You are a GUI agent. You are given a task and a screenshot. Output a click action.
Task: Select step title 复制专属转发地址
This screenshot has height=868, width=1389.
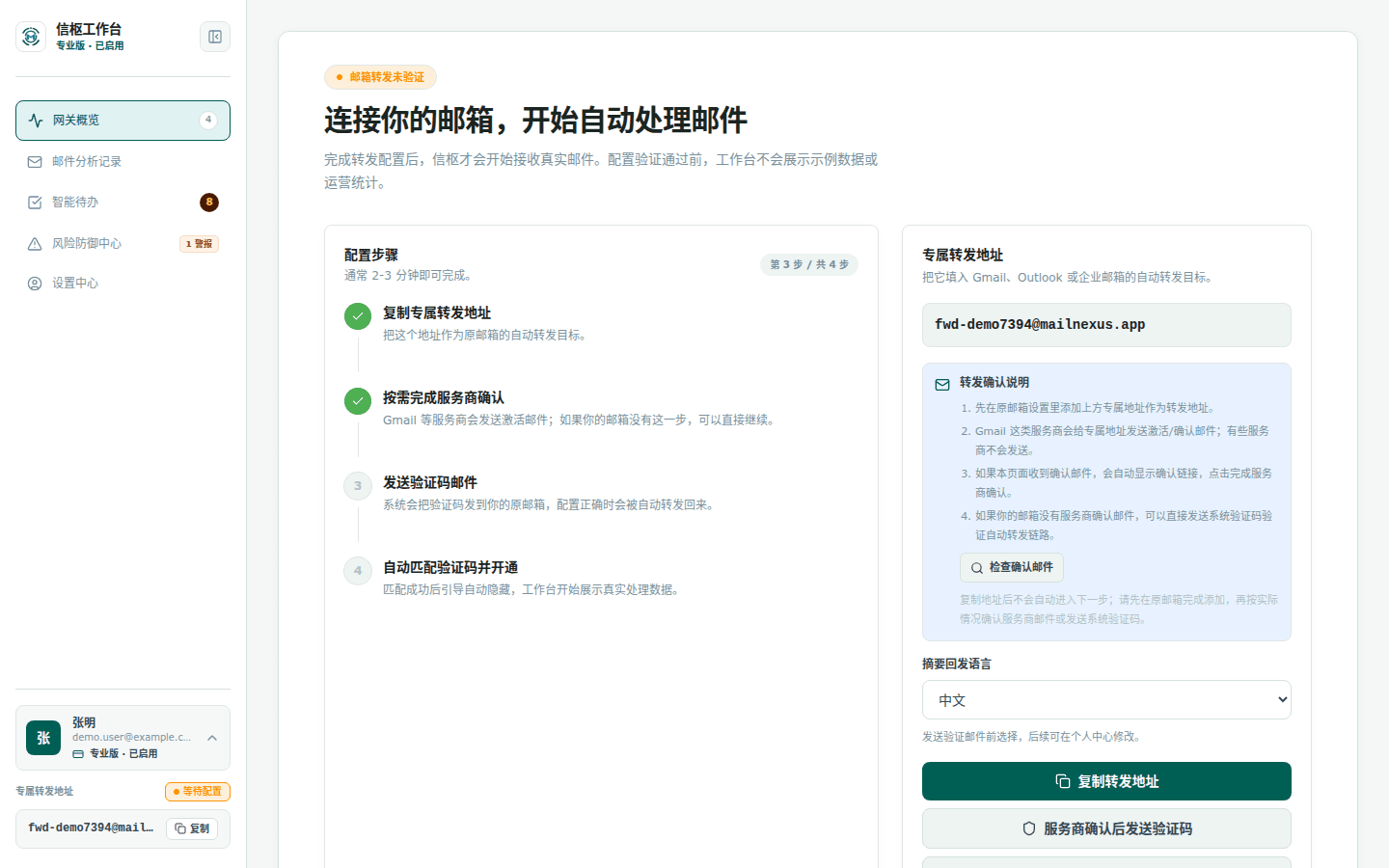437,313
